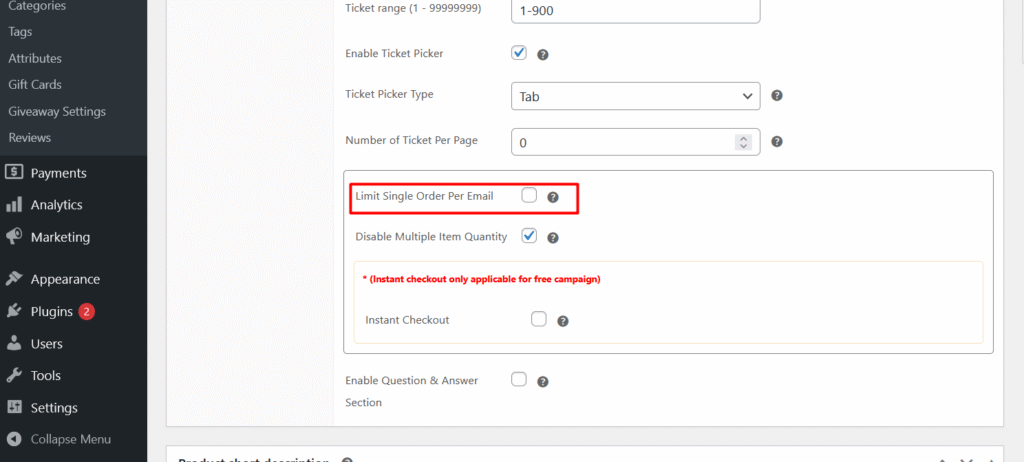1024x462 pixels.
Task: Open the Gift Cards submenu link
Action: click(x=35, y=85)
